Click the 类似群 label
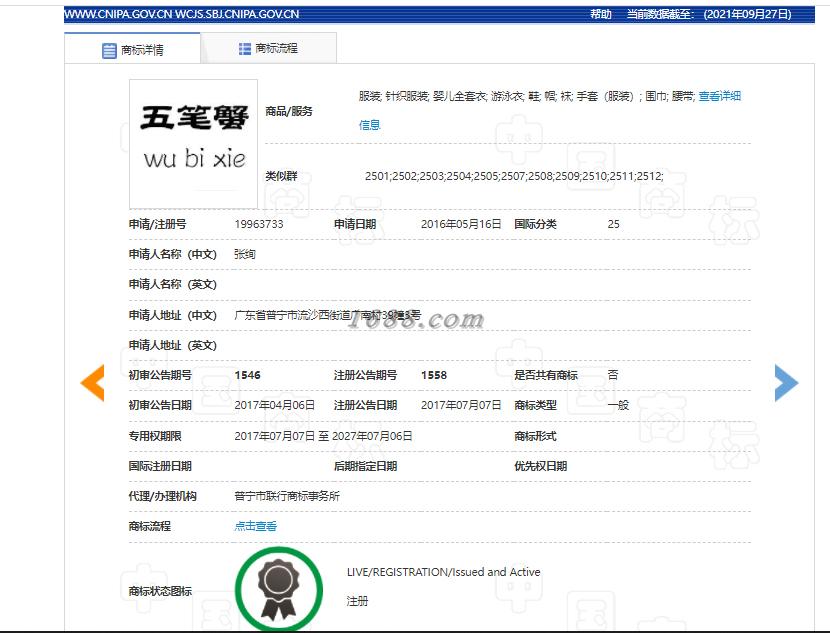This screenshot has width=830, height=633. click(281, 176)
